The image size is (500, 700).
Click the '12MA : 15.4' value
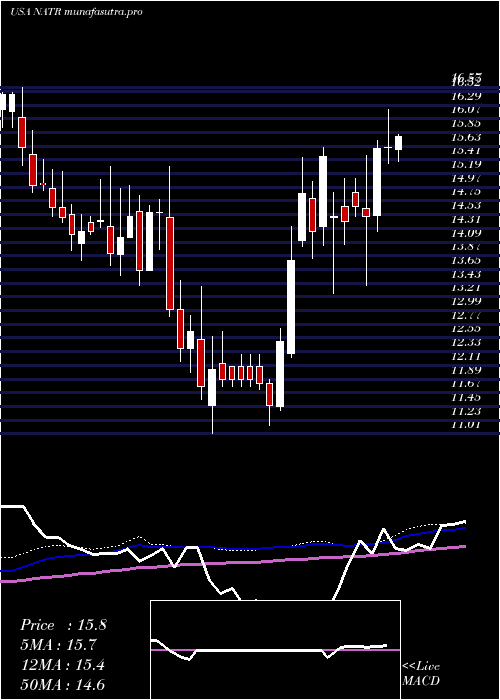pos(63,665)
